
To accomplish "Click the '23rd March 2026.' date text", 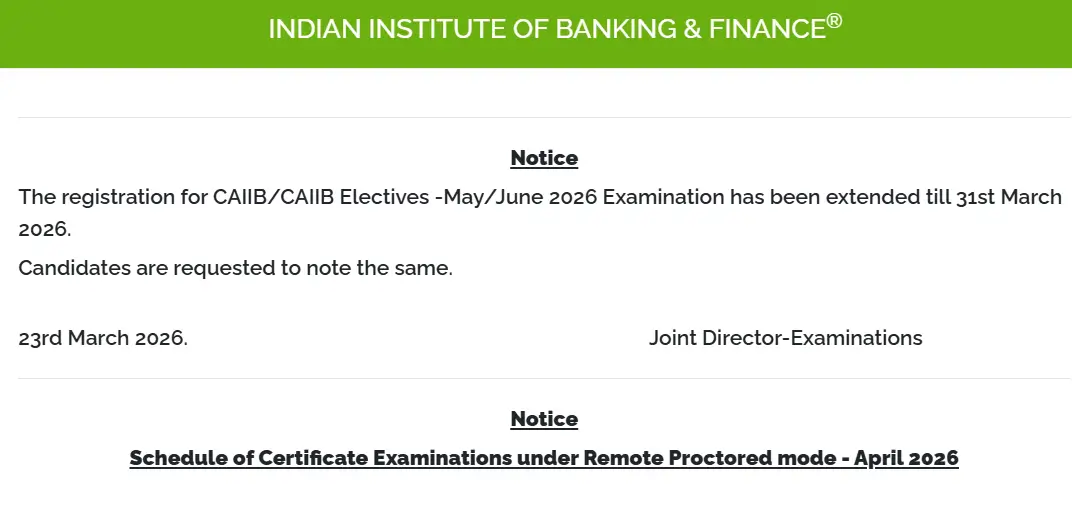I will 103,338.
